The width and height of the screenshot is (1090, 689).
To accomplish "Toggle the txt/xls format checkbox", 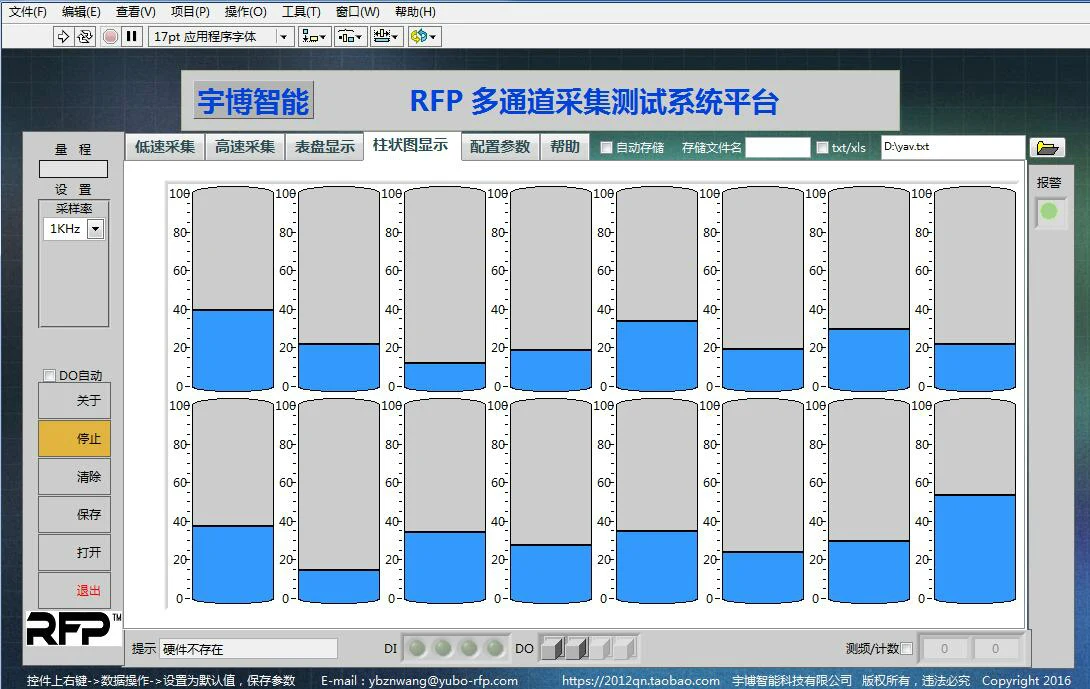I will (x=822, y=147).
